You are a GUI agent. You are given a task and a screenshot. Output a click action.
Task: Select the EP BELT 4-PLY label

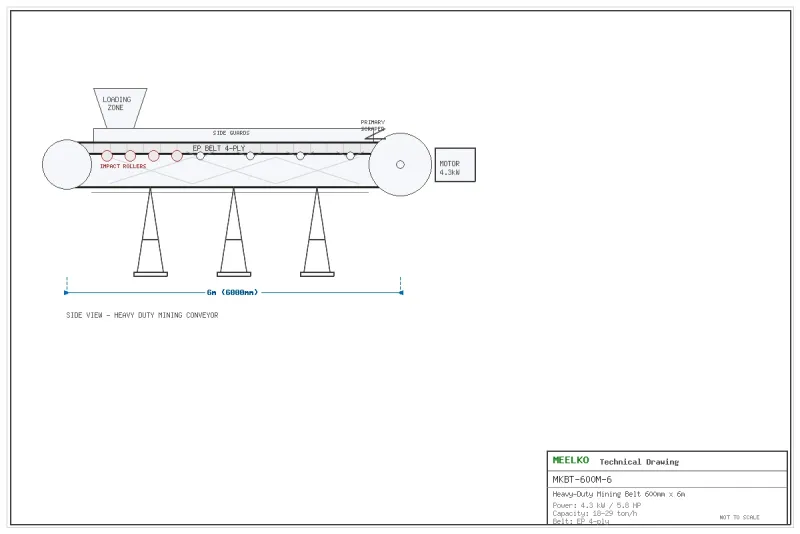click(x=219, y=148)
